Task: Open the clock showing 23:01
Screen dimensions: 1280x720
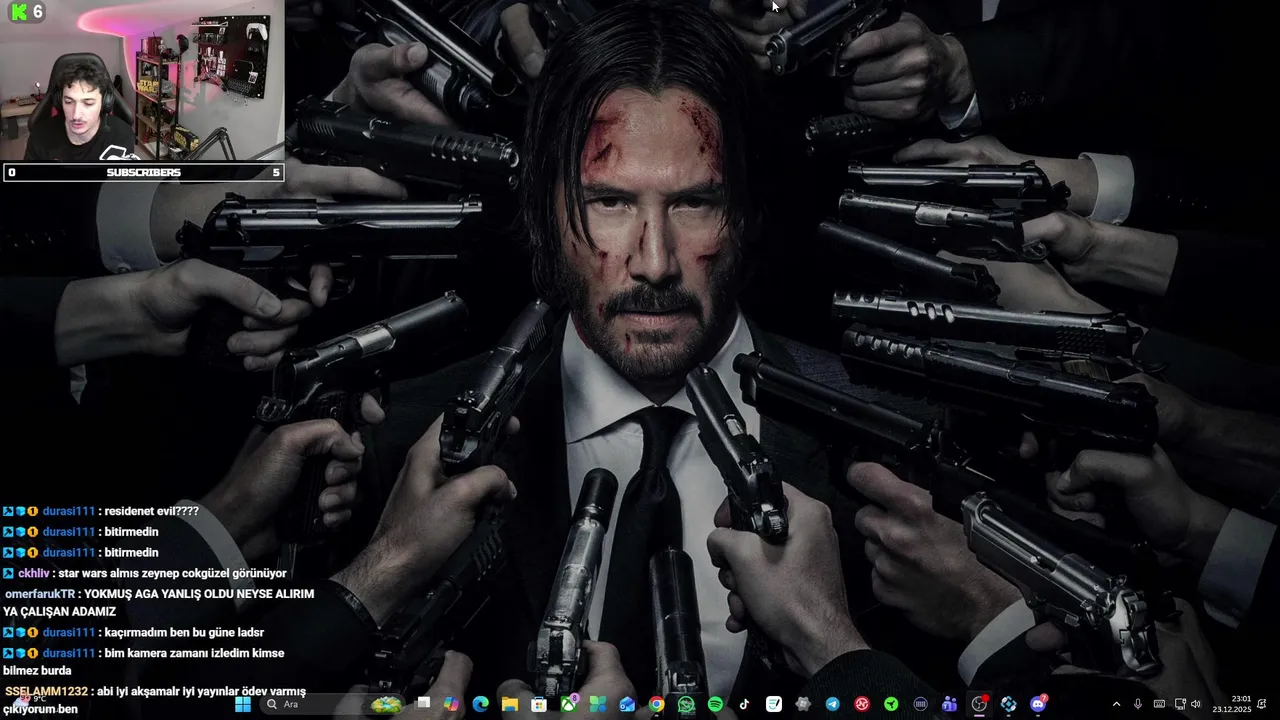Action: [1231, 704]
